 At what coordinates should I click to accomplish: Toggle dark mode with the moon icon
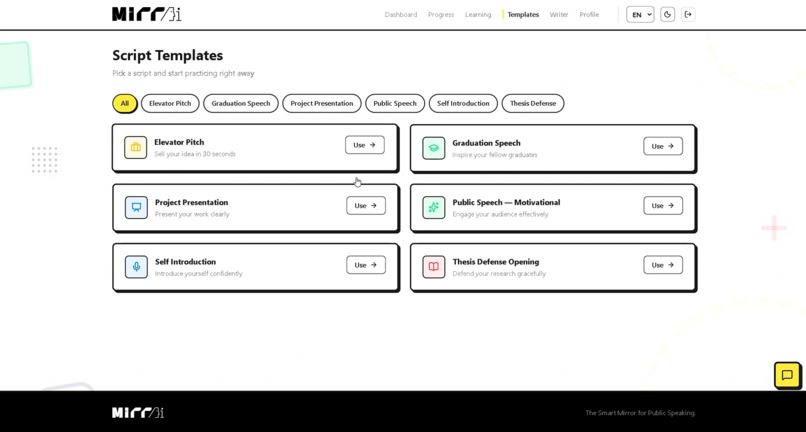click(667, 14)
